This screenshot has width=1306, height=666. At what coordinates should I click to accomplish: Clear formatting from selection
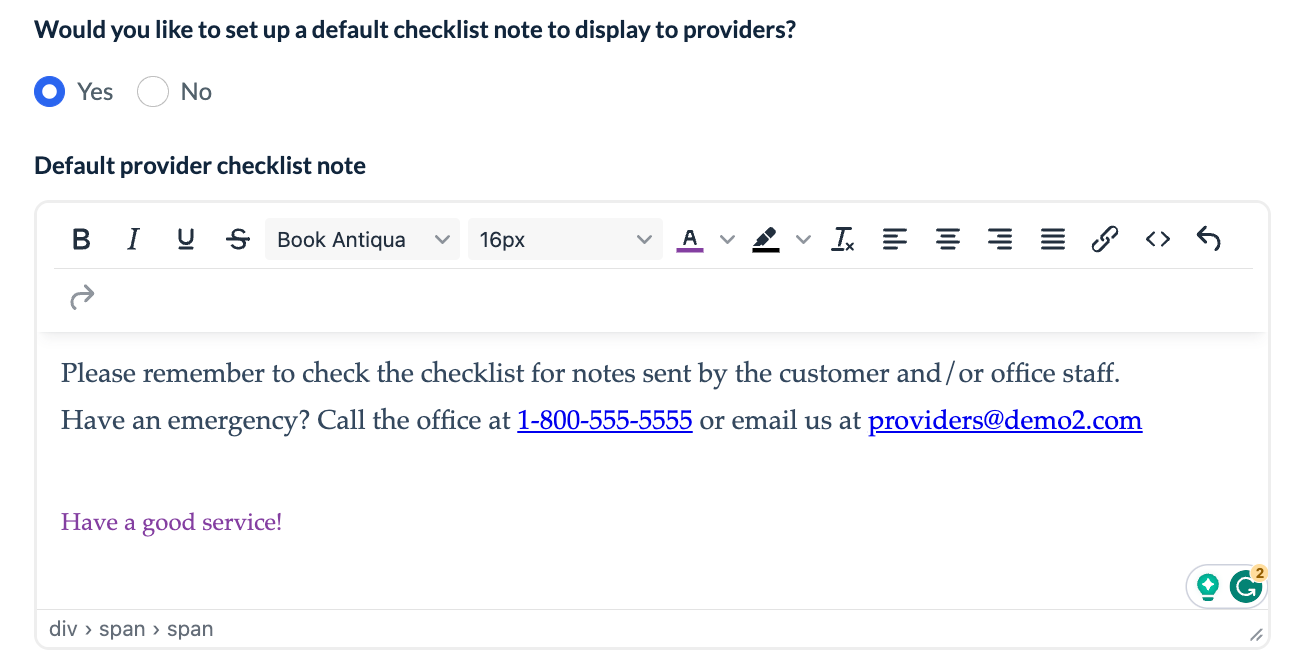(843, 239)
